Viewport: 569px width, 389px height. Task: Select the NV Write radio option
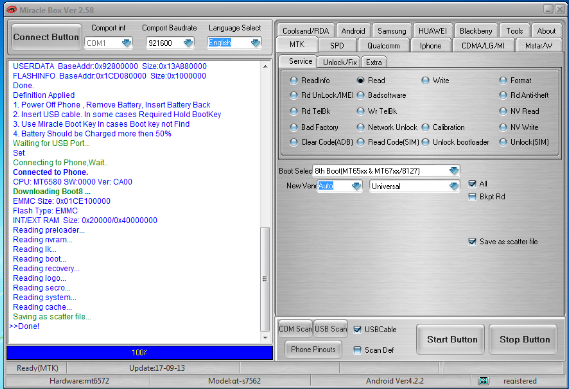tap(503, 127)
